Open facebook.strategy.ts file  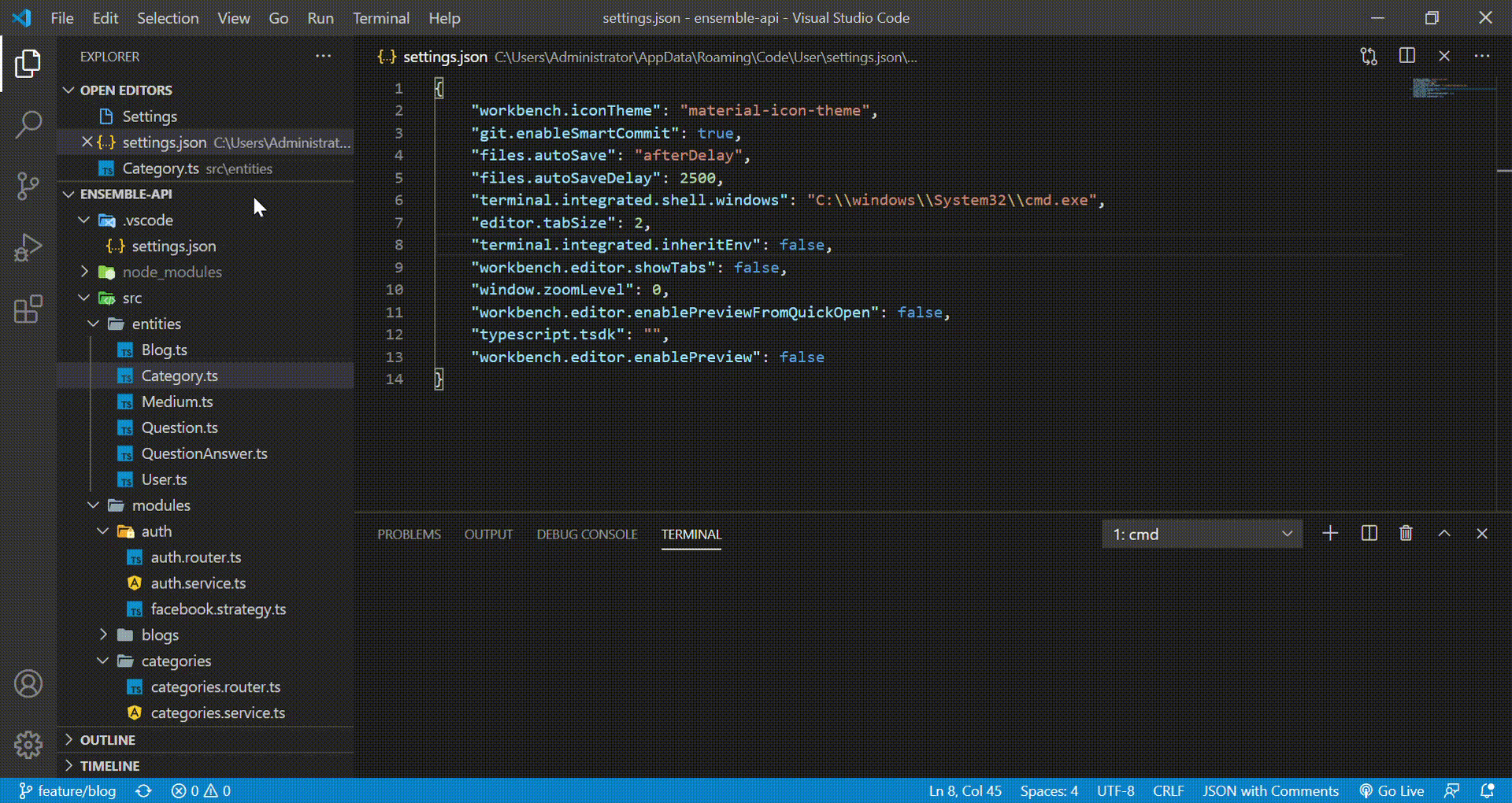(x=205, y=609)
